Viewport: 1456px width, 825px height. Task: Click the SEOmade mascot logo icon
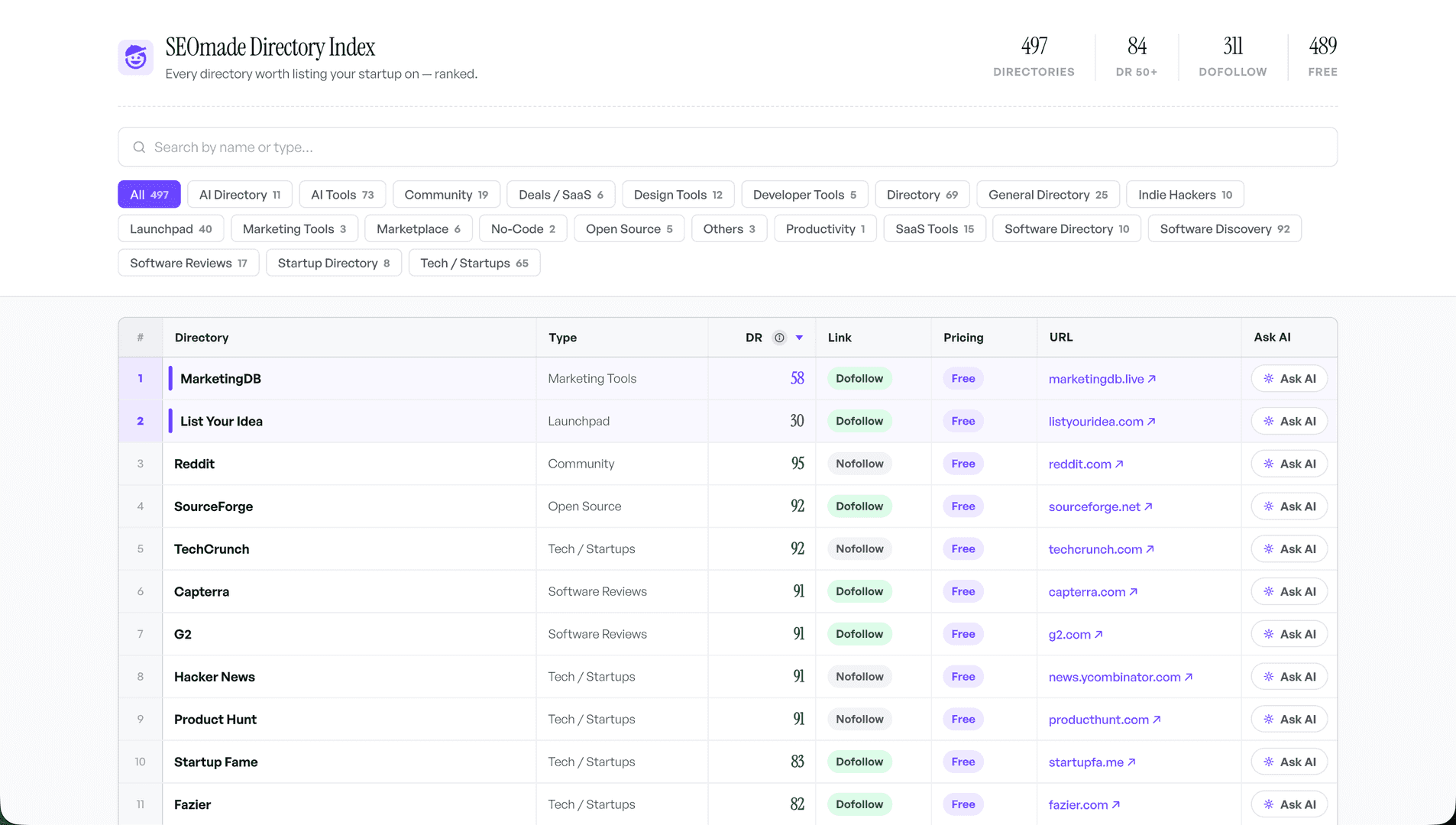point(136,57)
